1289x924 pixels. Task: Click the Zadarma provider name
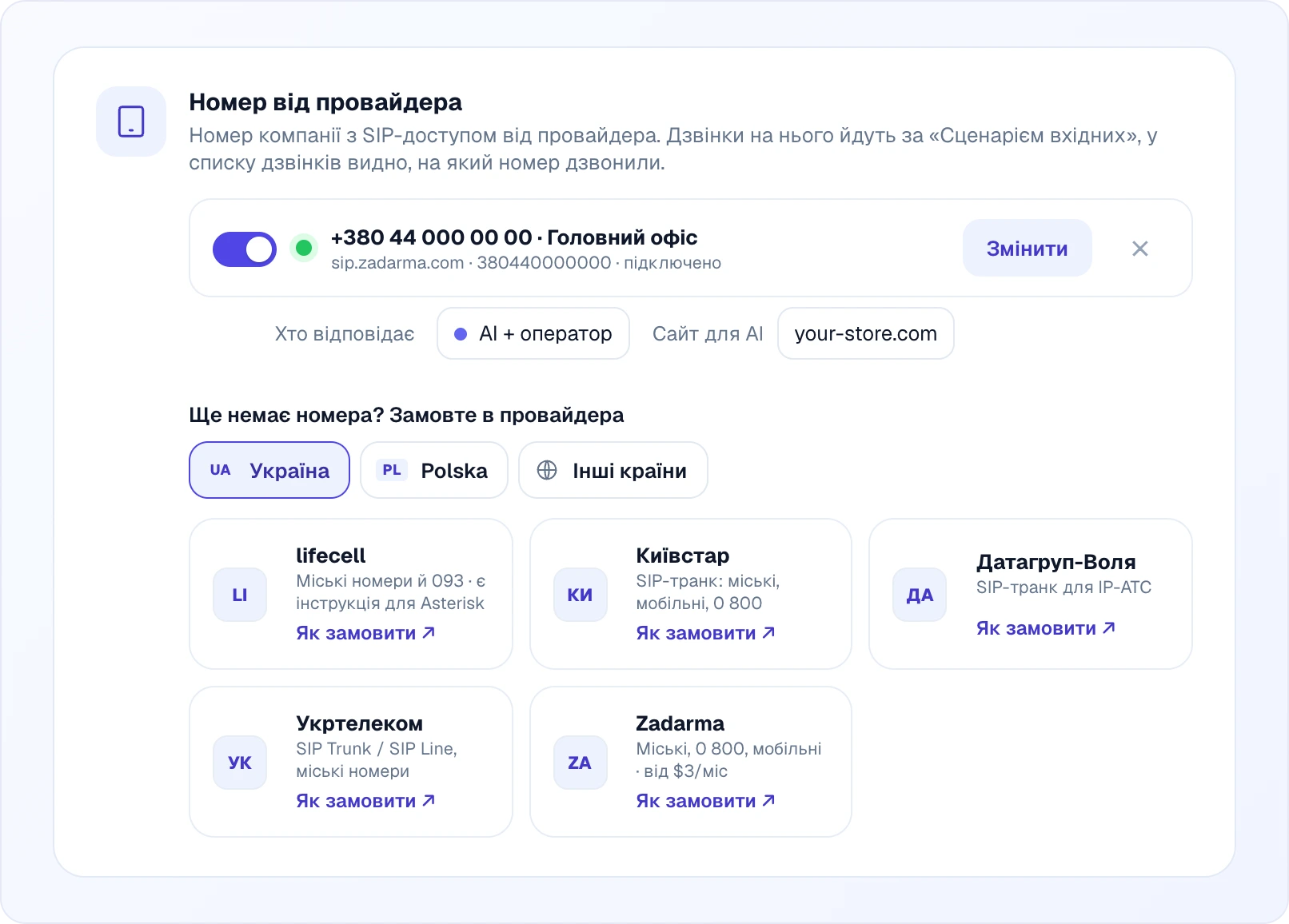coord(680,723)
